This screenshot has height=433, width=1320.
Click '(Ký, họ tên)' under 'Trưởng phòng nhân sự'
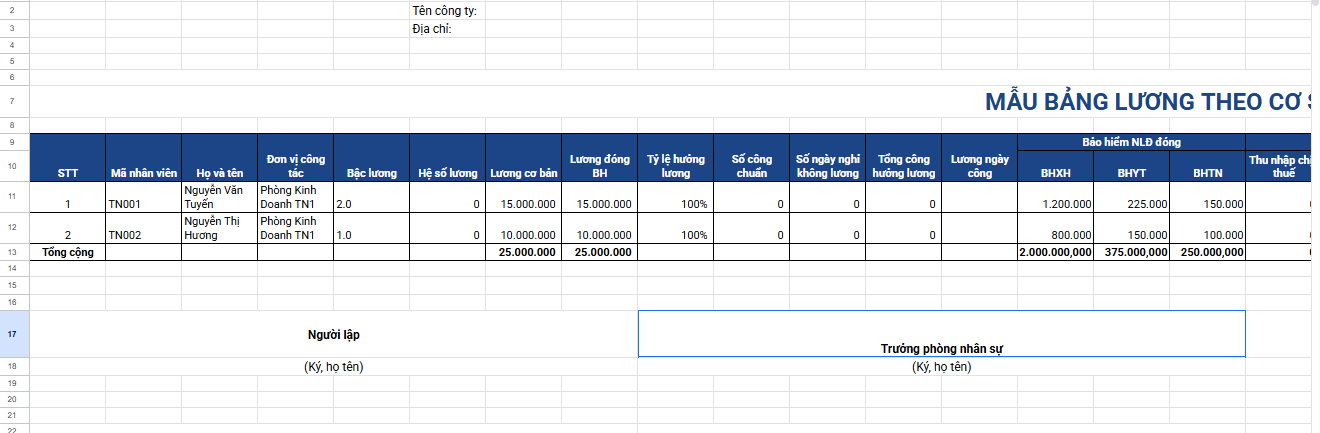[x=942, y=367]
